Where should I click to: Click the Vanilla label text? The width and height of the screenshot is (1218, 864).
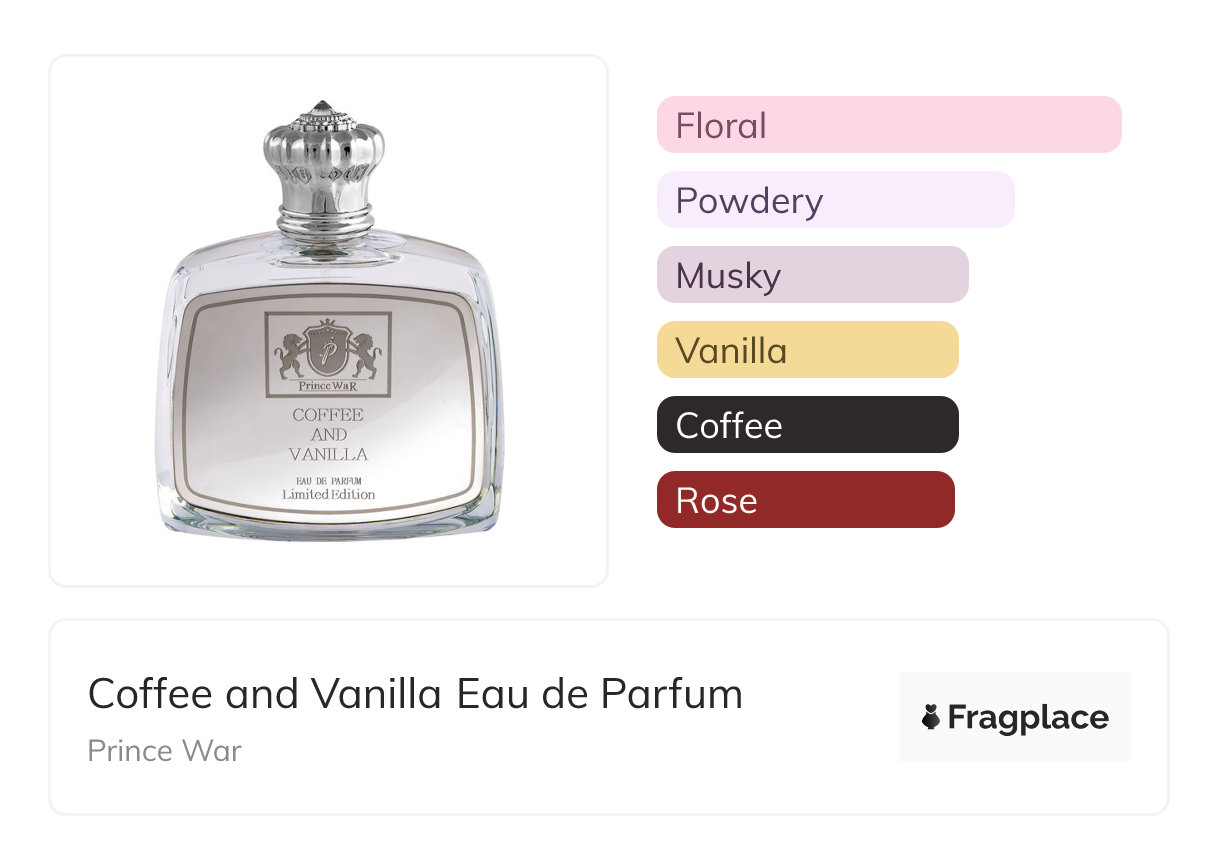(x=732, y=351)
